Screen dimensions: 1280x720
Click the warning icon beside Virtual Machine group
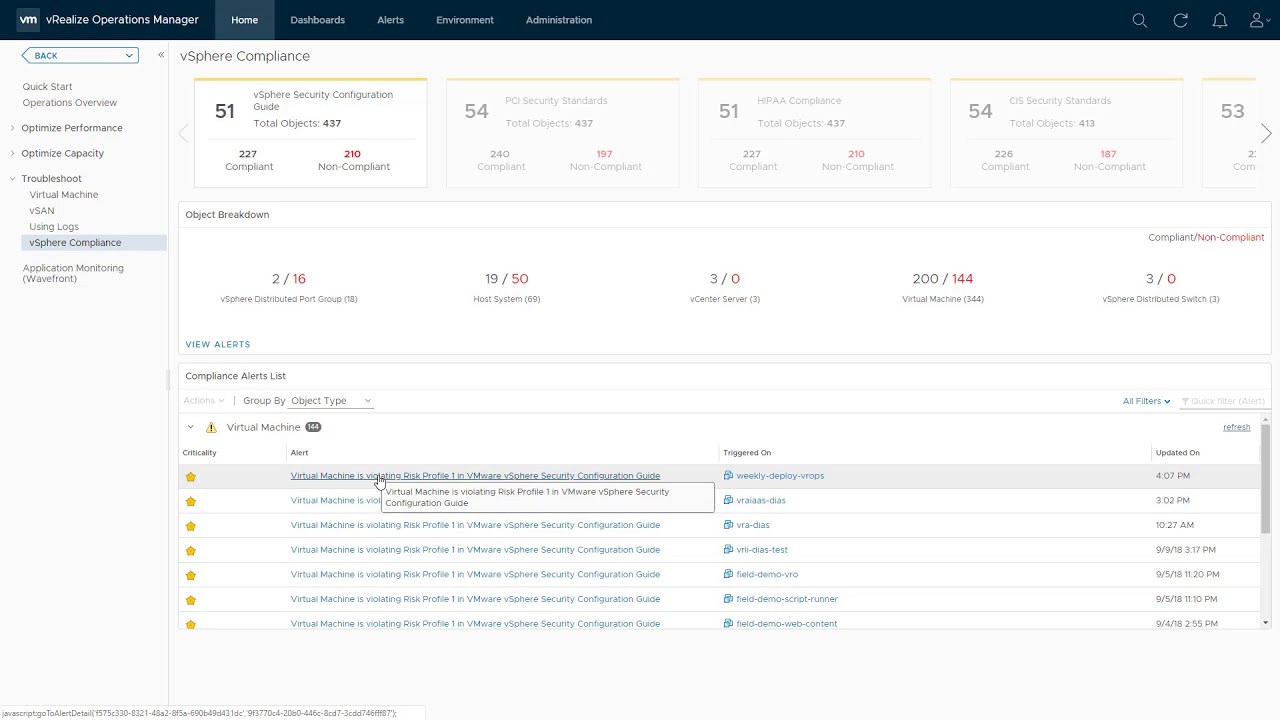tap(211, 428)
